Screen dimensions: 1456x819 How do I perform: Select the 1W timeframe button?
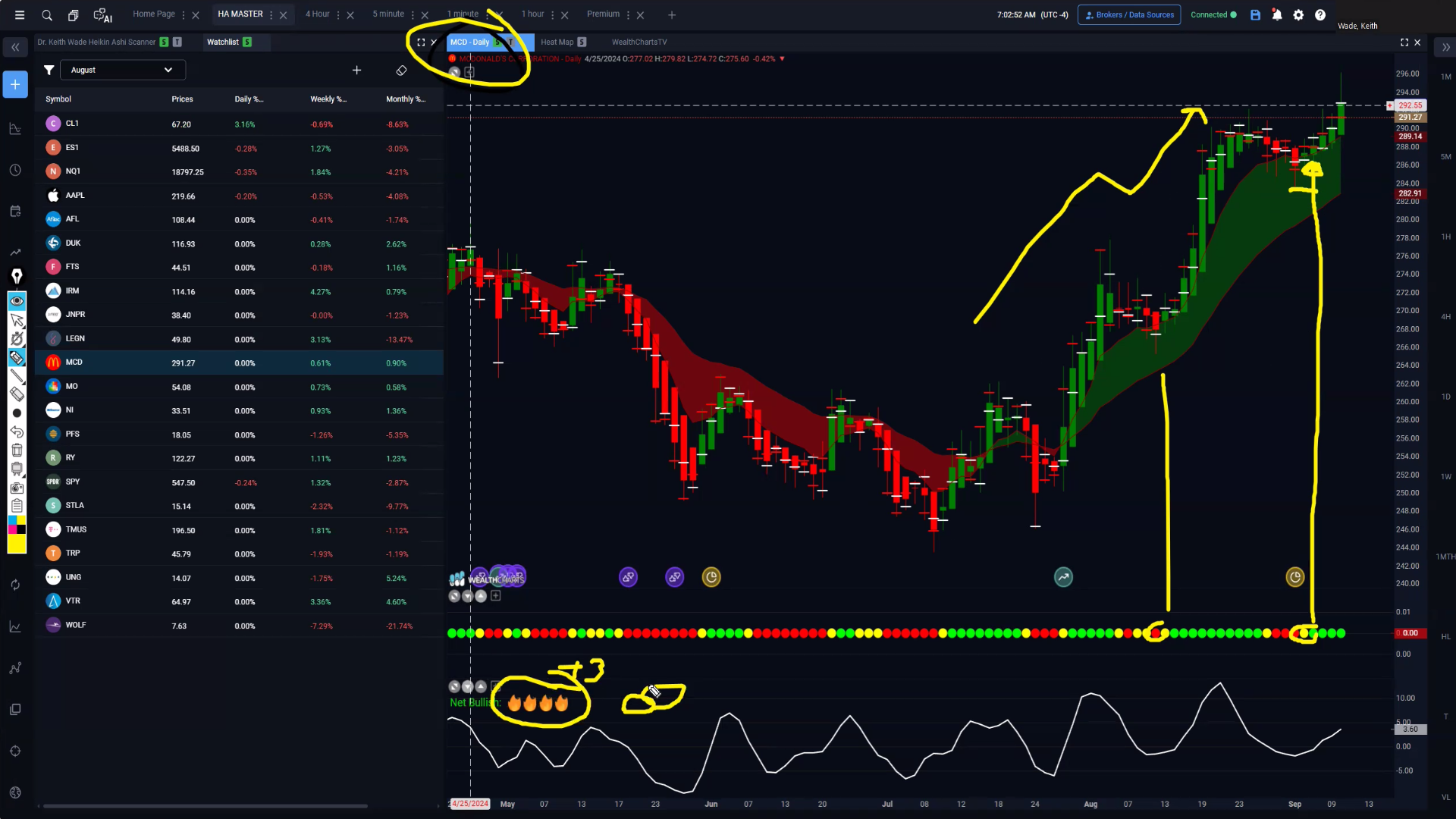coord(1446,477)
